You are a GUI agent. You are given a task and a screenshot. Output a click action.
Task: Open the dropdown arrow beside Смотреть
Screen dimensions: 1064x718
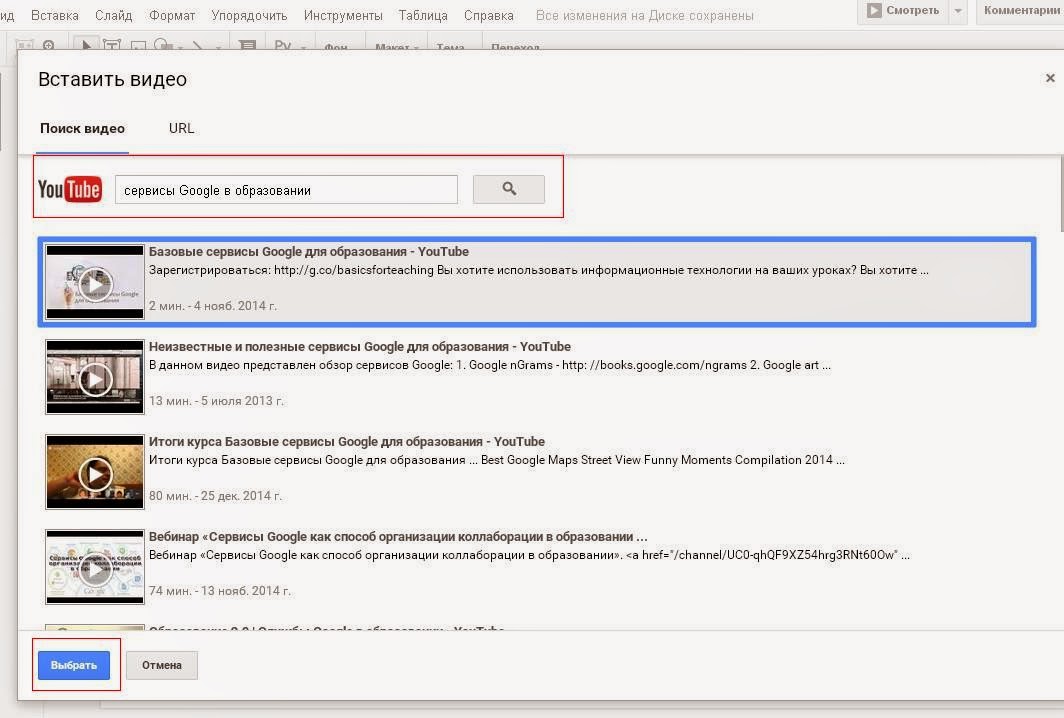pyautogui.click(x=957, y=11)
